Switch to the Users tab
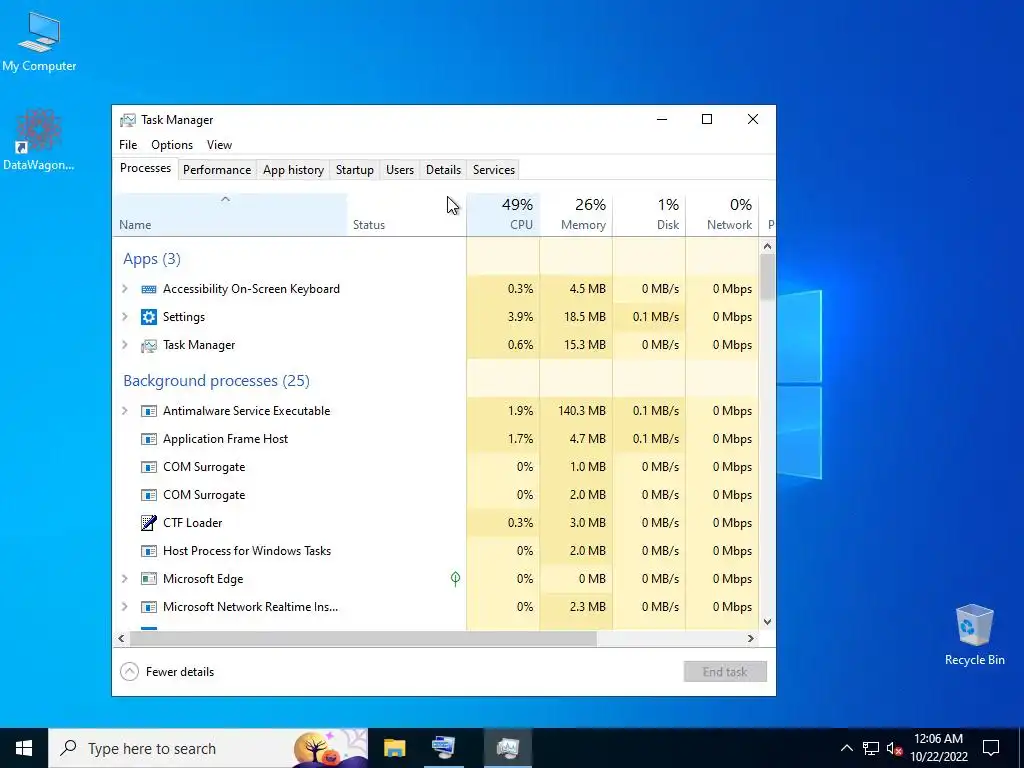This screenshot has width=1024, height=768. (400, 170)
